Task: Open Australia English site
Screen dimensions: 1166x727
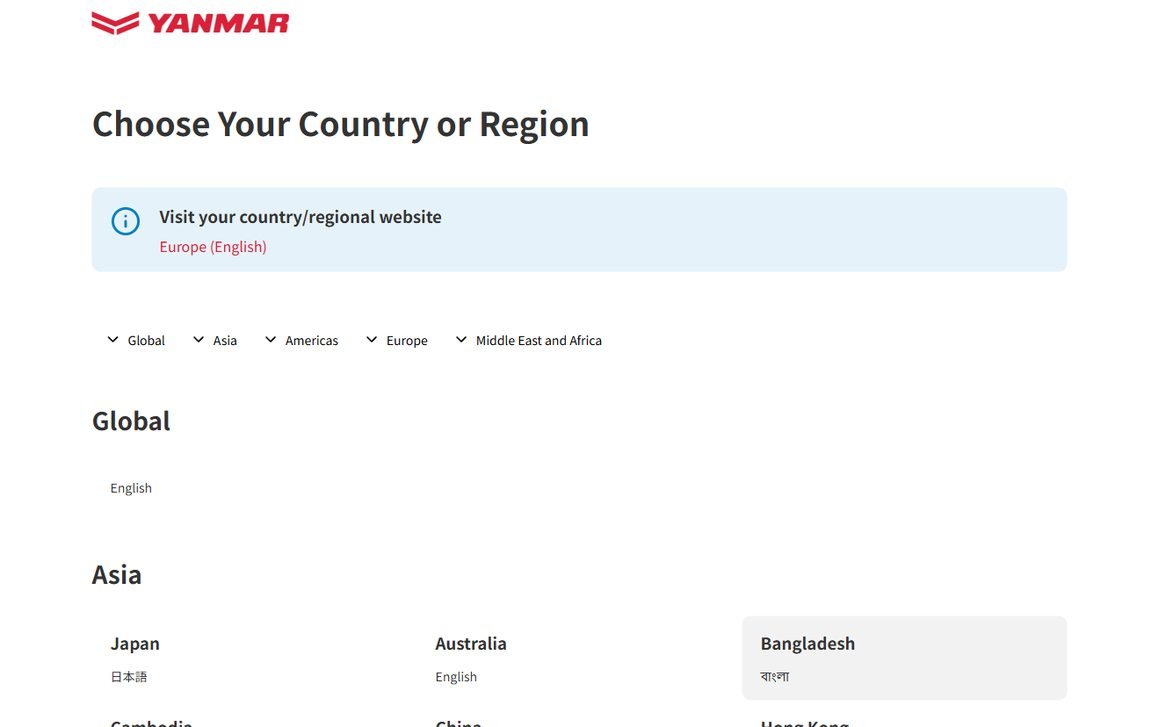Action: [x=456, y=676]
